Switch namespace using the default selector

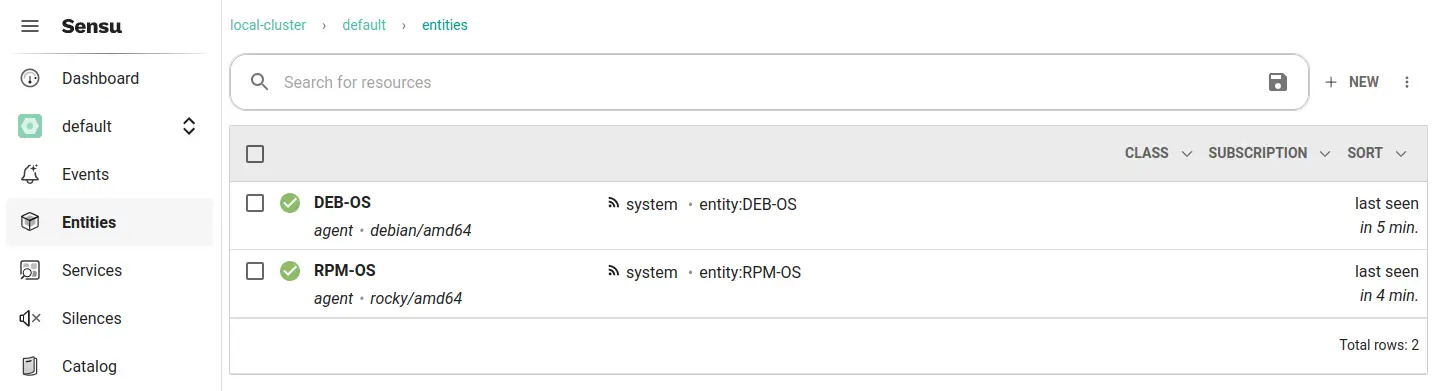pyautogui.click(x=109, y=126)
